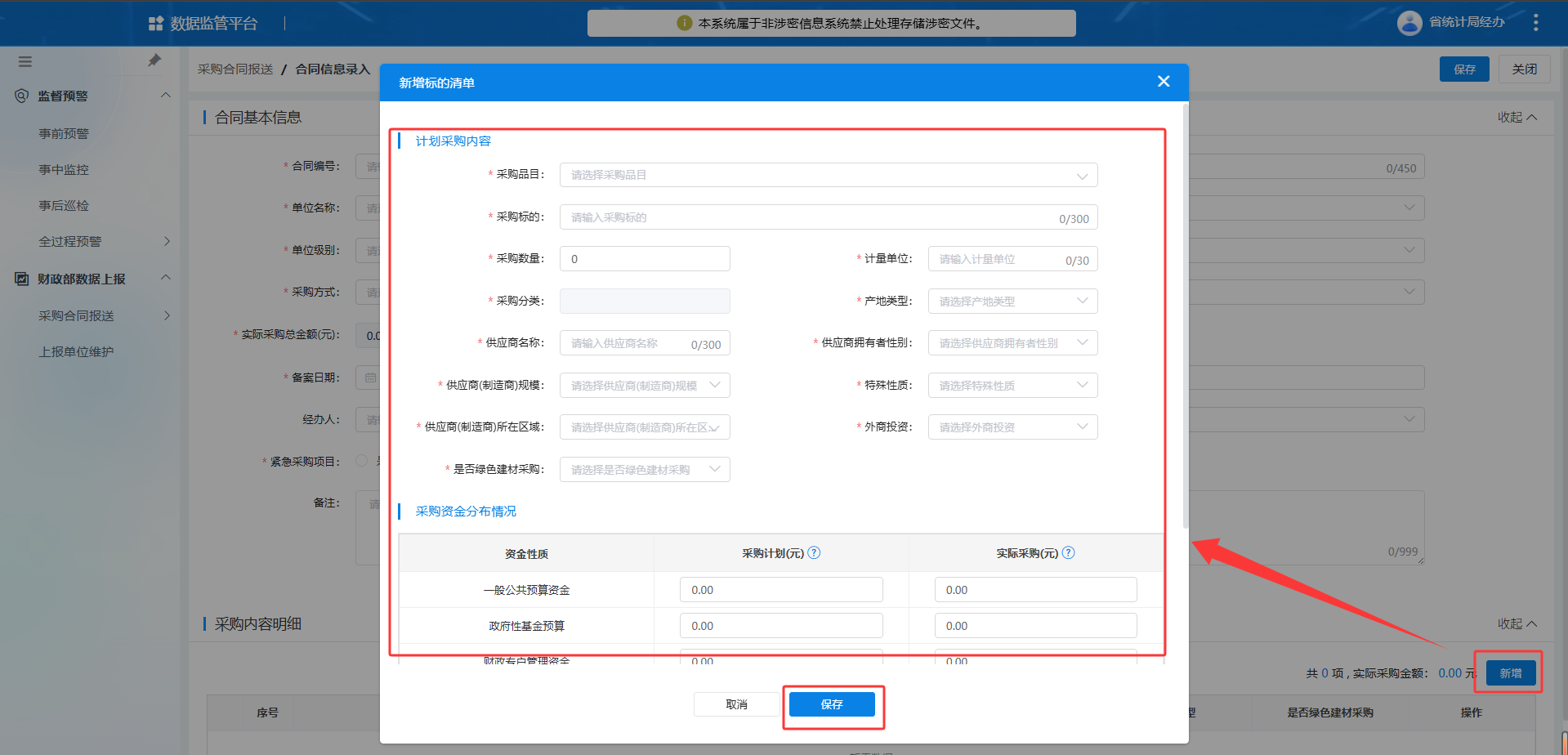Viewport: 1568px width, 755px height.
Task: Click the 采购标的 input field
Action: point(809,218)
